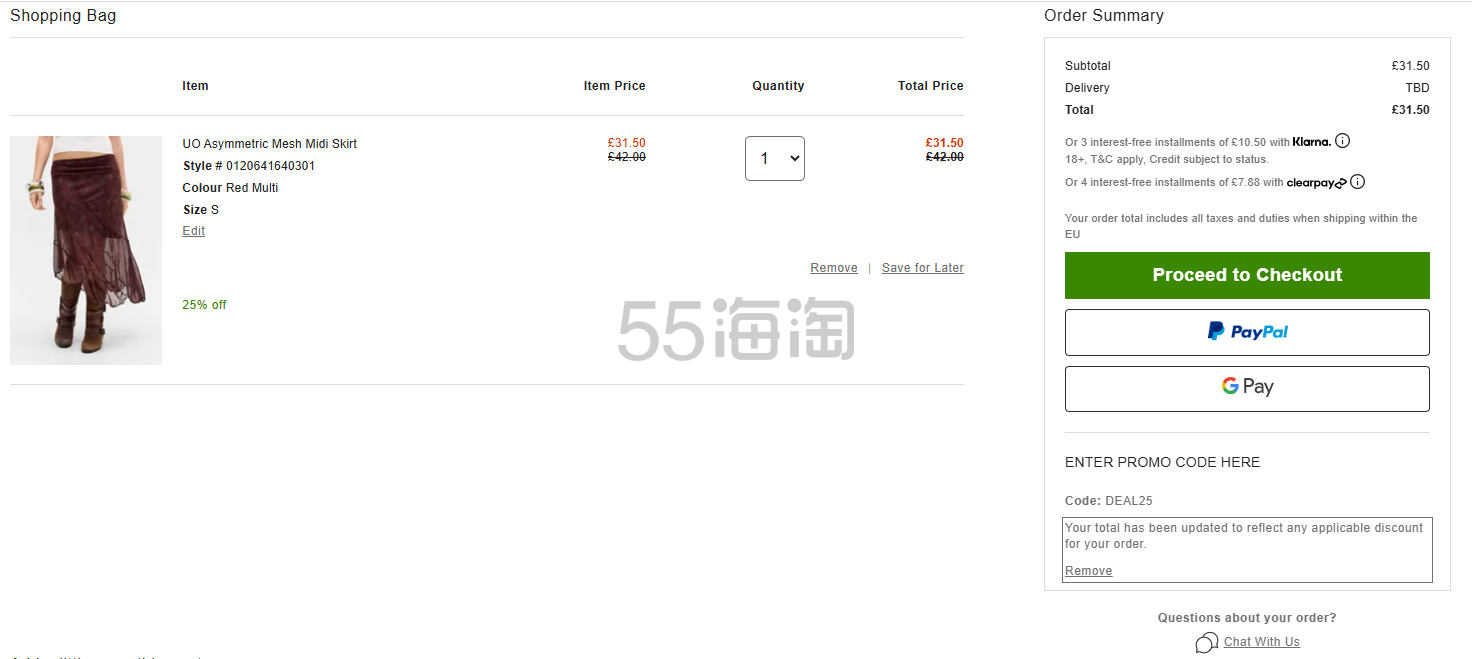This screenshot has width=1472, height=659.
Task: Select Save for Later for the skirt
Action: point(922,268)
